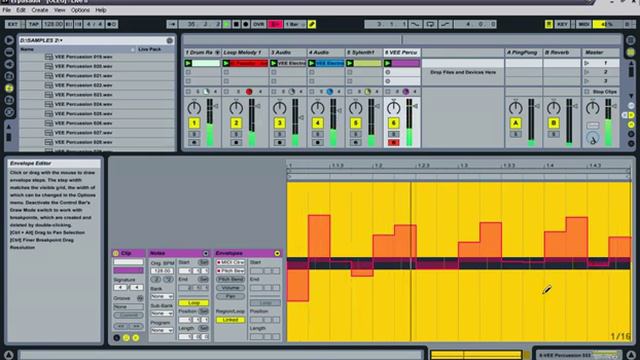Toggle track 6 activator button
The image size is (640, 360).
393,123
